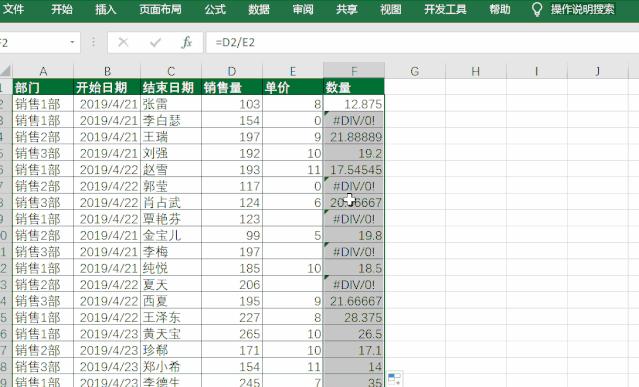The height and width of the screenshot is (387, 639).
Task: Open the 帮助 ribbon tab
Action: (x=500, y=9)
